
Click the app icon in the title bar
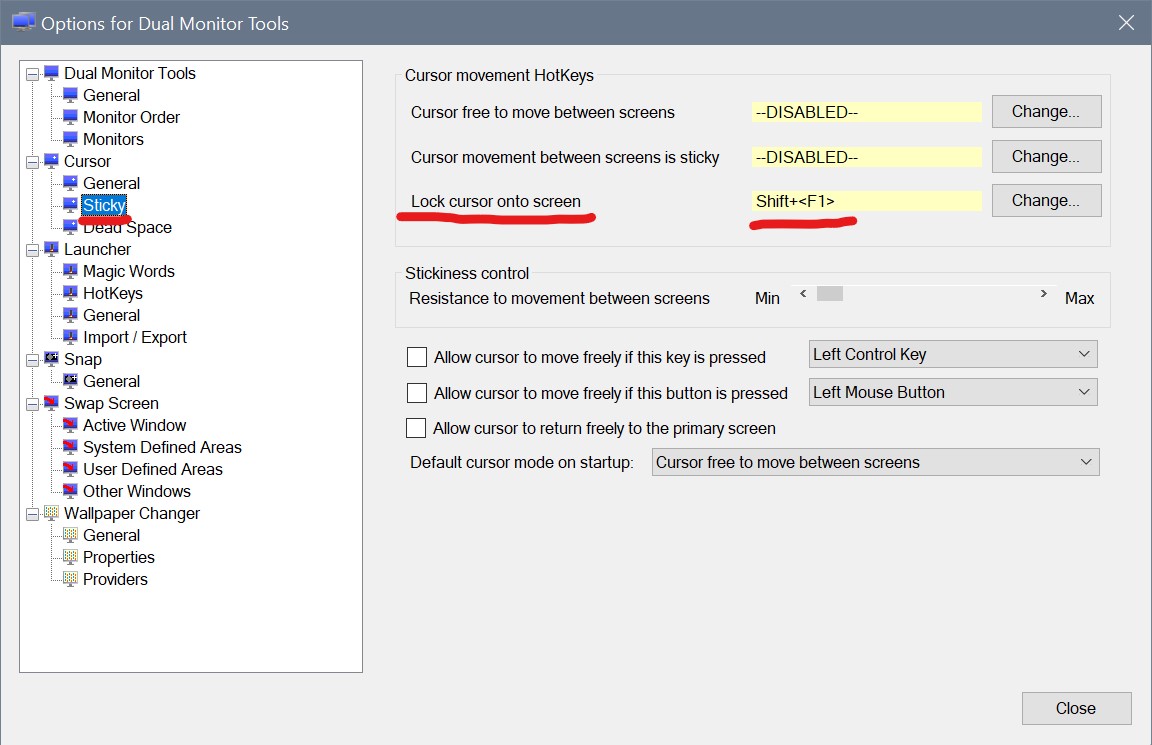point(24,23)
